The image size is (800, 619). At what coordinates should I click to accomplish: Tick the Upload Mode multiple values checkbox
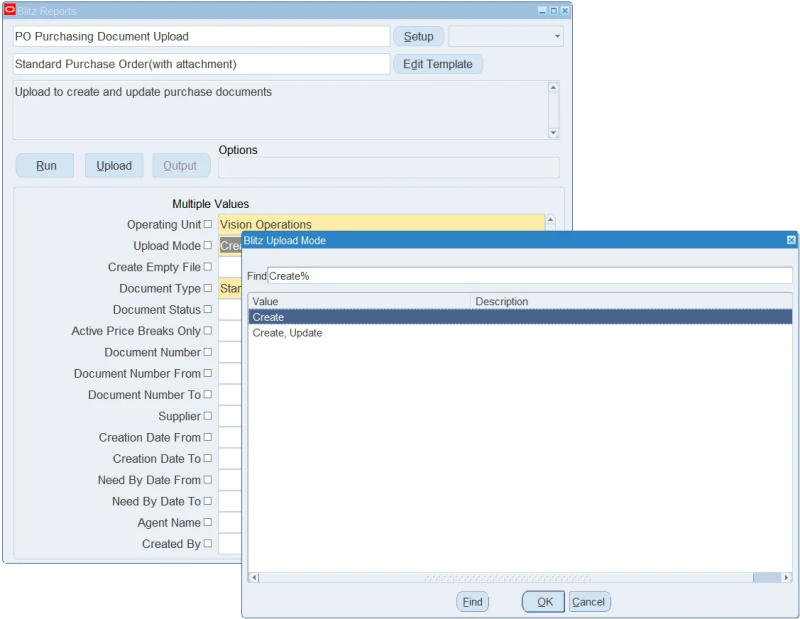click(x=208, y=245)
